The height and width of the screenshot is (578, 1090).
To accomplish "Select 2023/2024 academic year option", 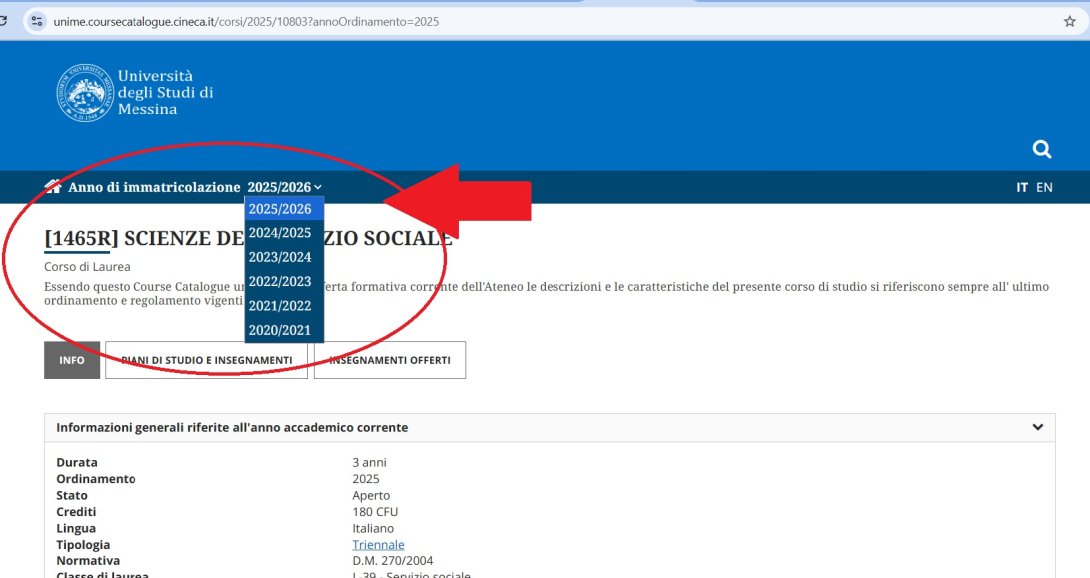I will pyautogui.click(x=280, y=257).
